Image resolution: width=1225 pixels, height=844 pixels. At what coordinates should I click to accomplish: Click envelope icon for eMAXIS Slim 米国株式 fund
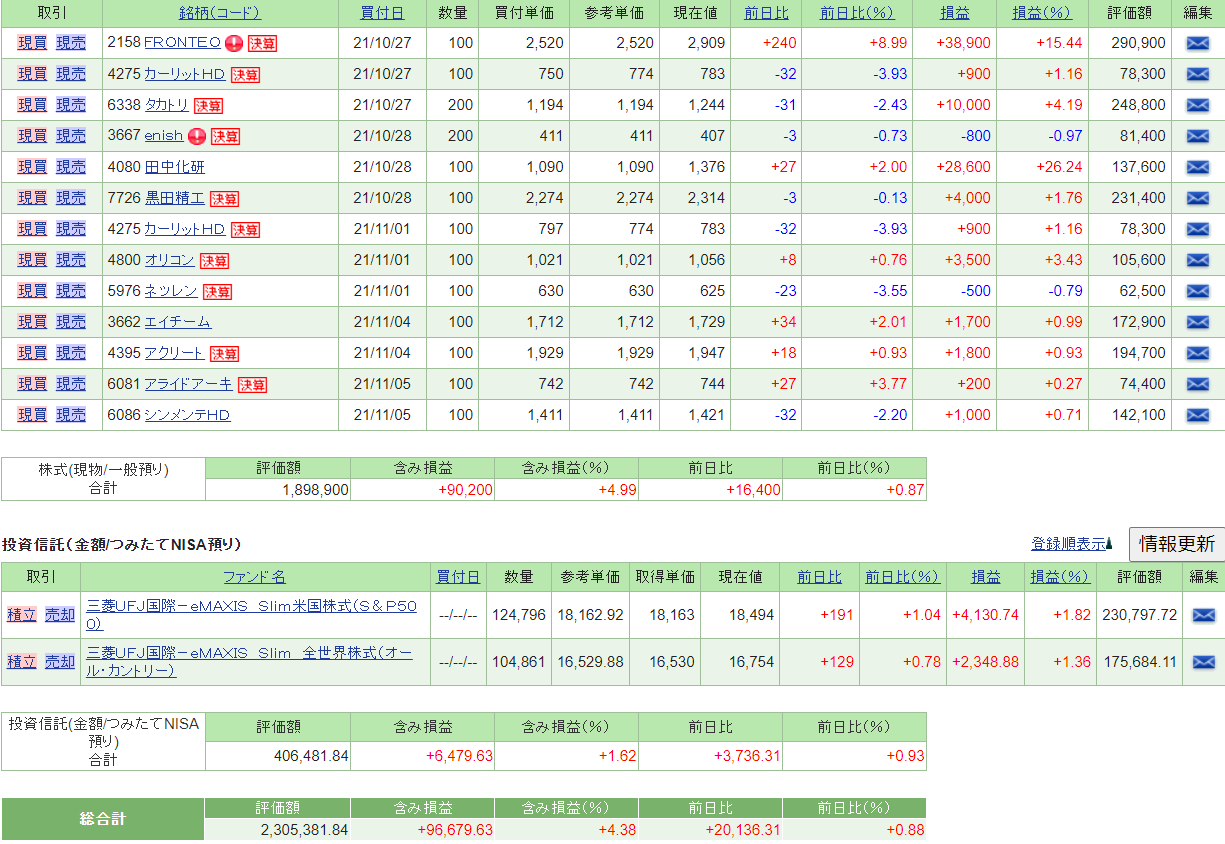tap(1204, 615)
